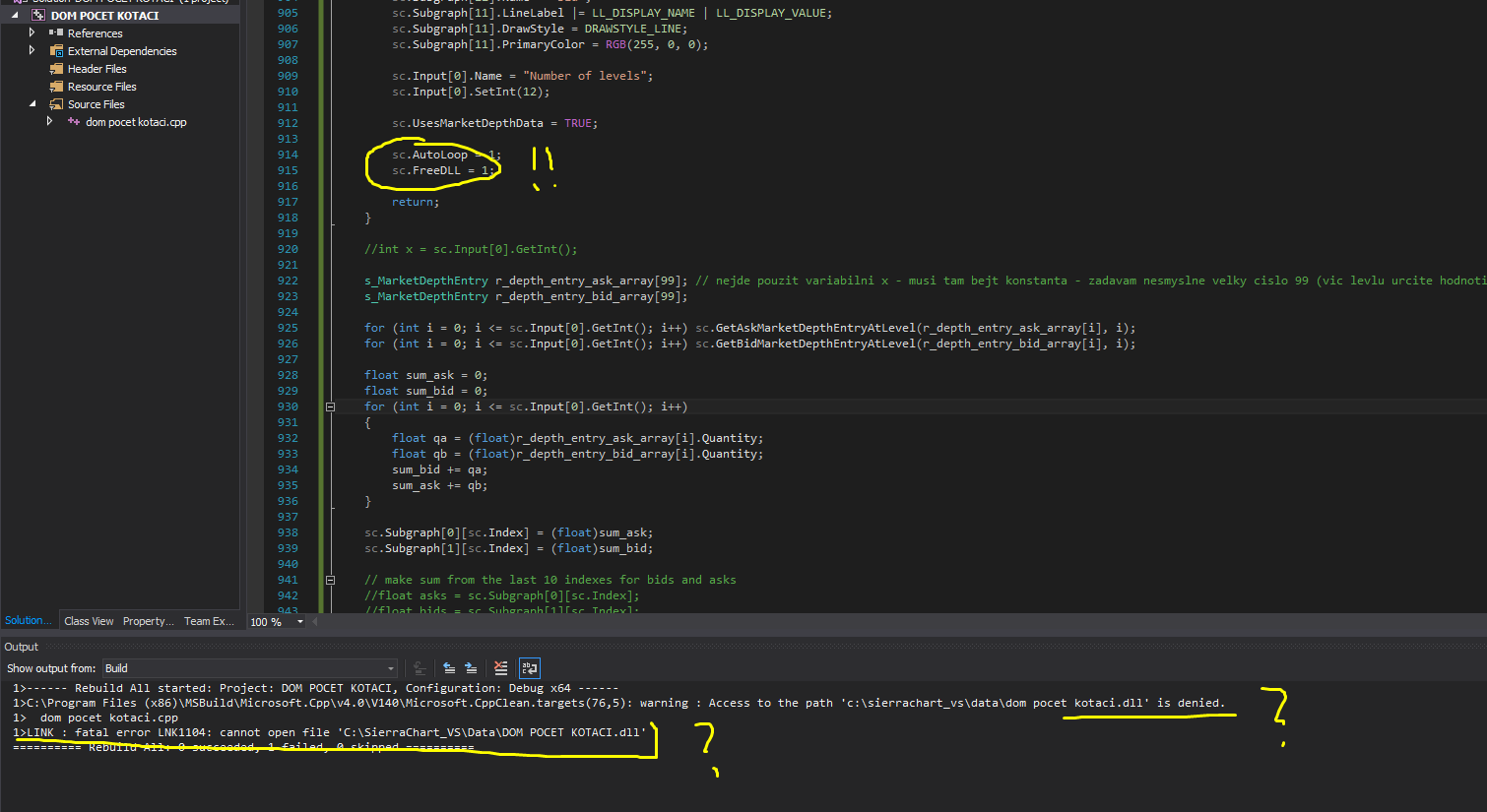Image resolution: width=1487 pixels, height=812 pixels.
Task: Select the Header Files folder label
Action: tap(97, 69)
